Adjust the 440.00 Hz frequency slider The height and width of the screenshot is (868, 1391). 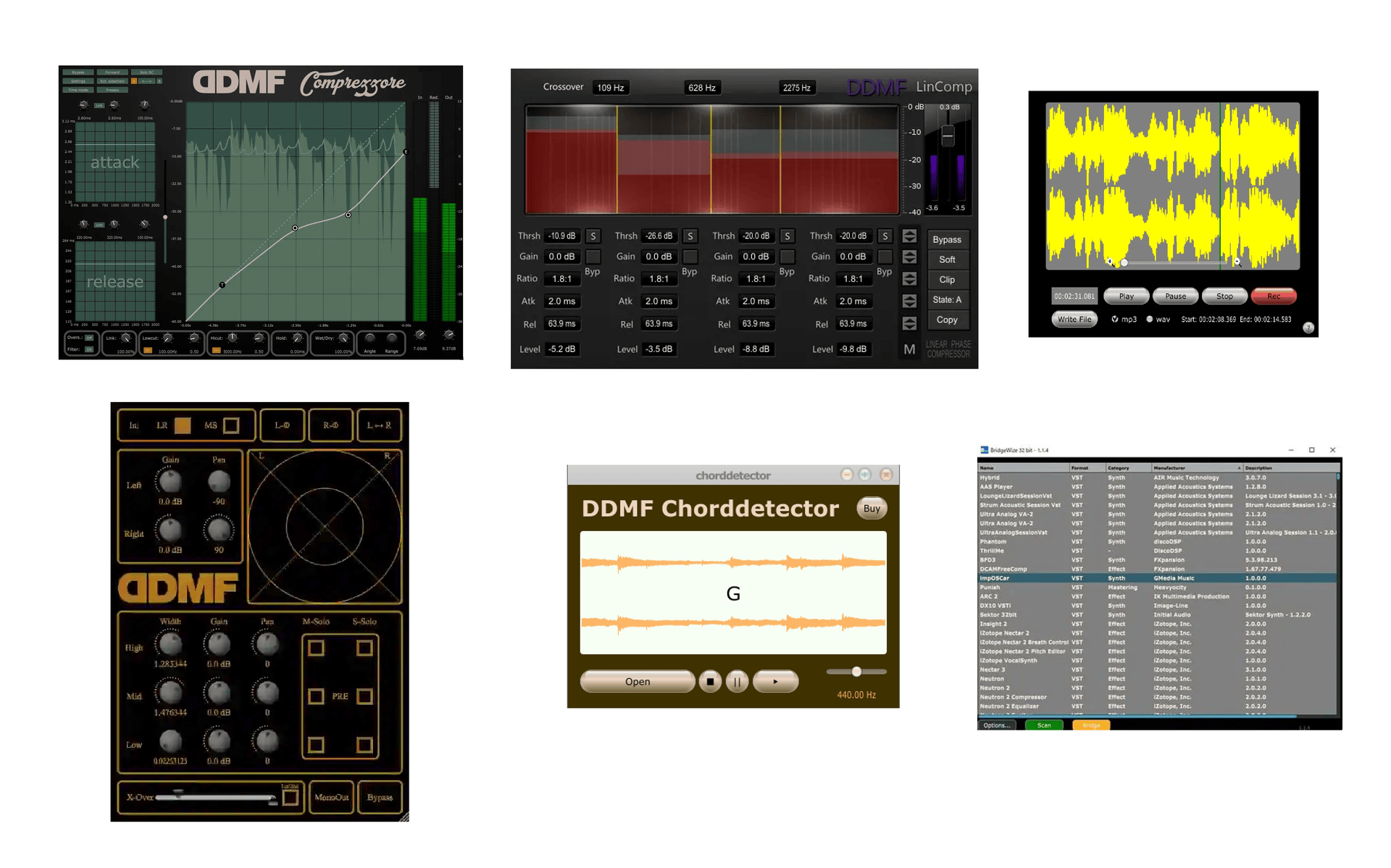[x=856, y=672]
